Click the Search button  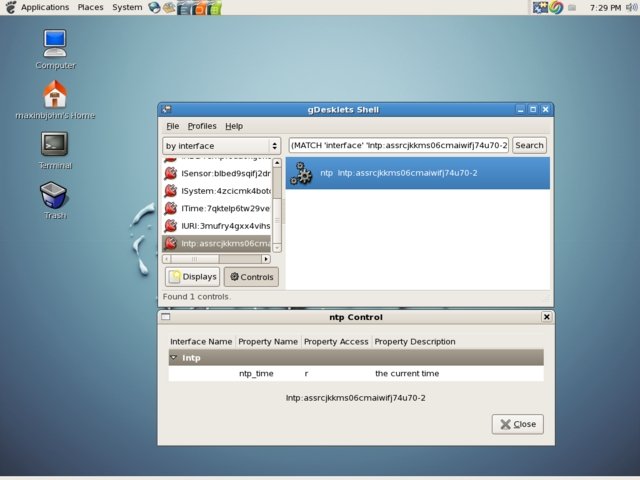529,146
